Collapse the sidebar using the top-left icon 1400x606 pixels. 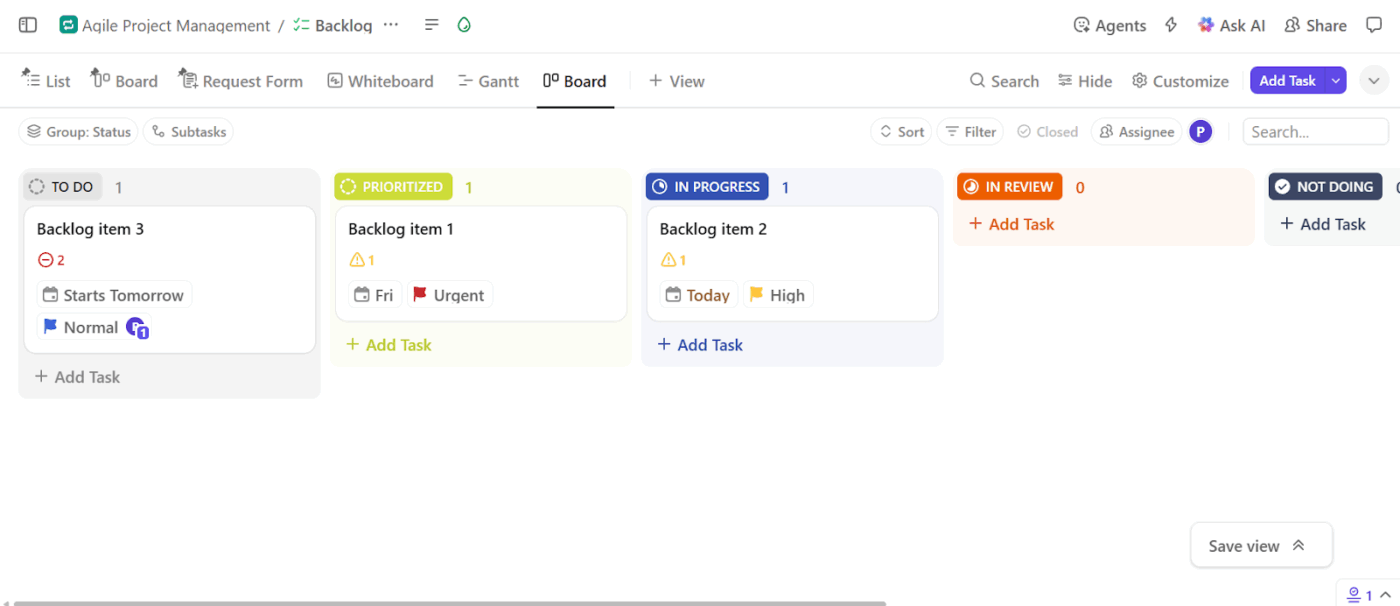pyautogui.click(x=27, y=25)
